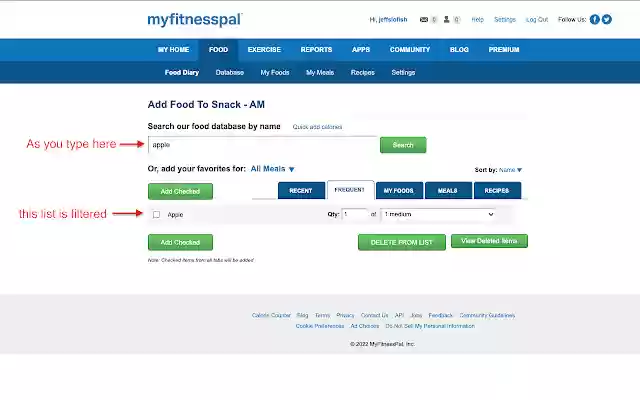Open the Blog menu

tap(459, 50)
